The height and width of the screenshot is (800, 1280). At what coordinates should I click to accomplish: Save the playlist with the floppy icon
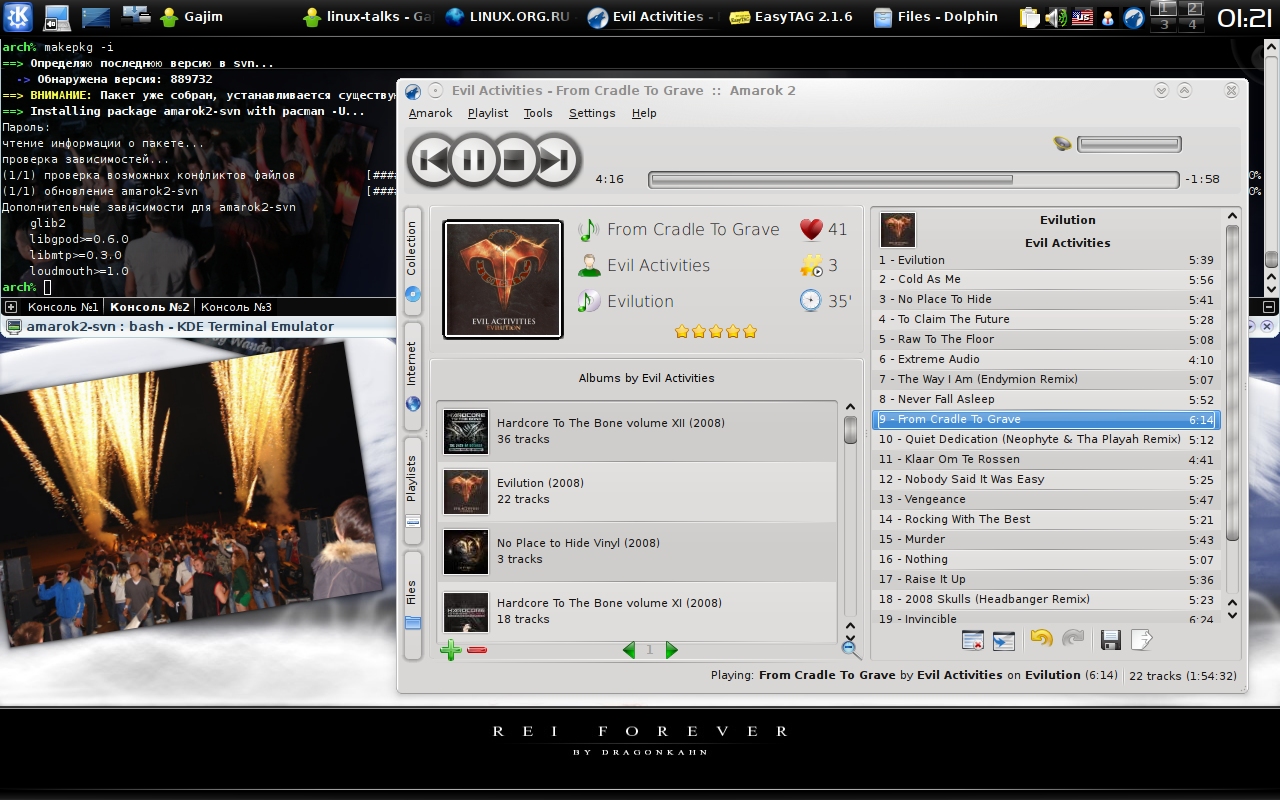click(x=1110, y=640)
